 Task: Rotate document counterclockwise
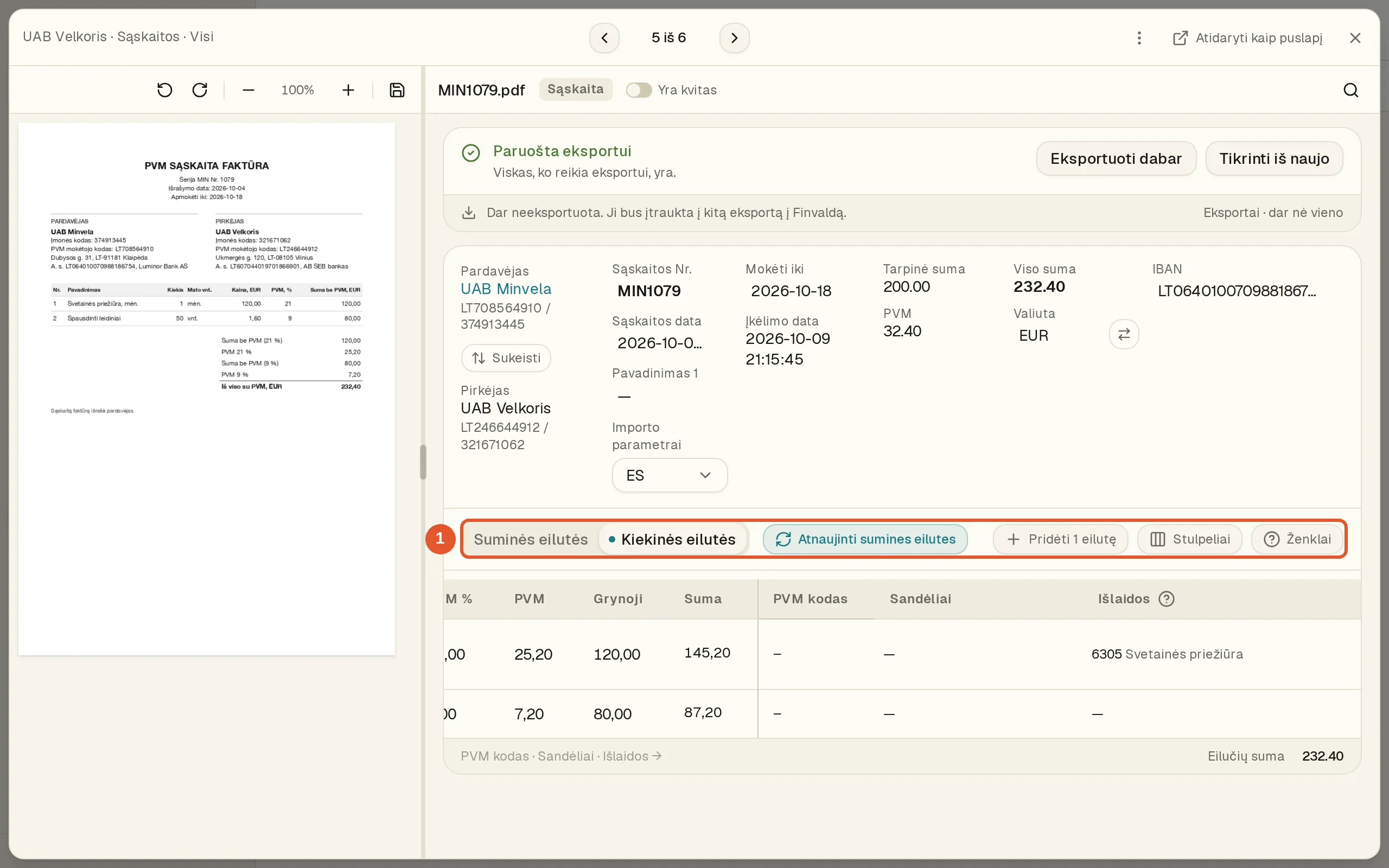(x=165, y=90)
